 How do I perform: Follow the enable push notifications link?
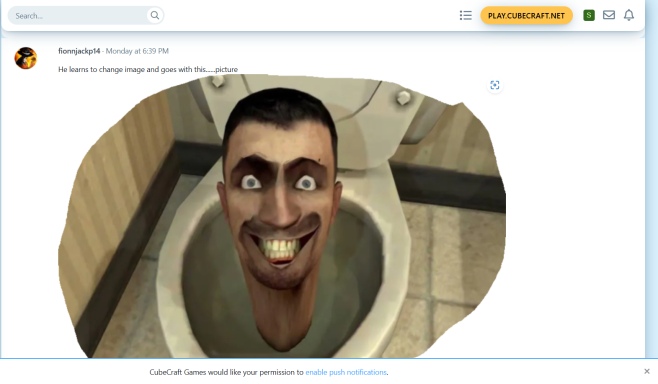(x=346, y=372)
